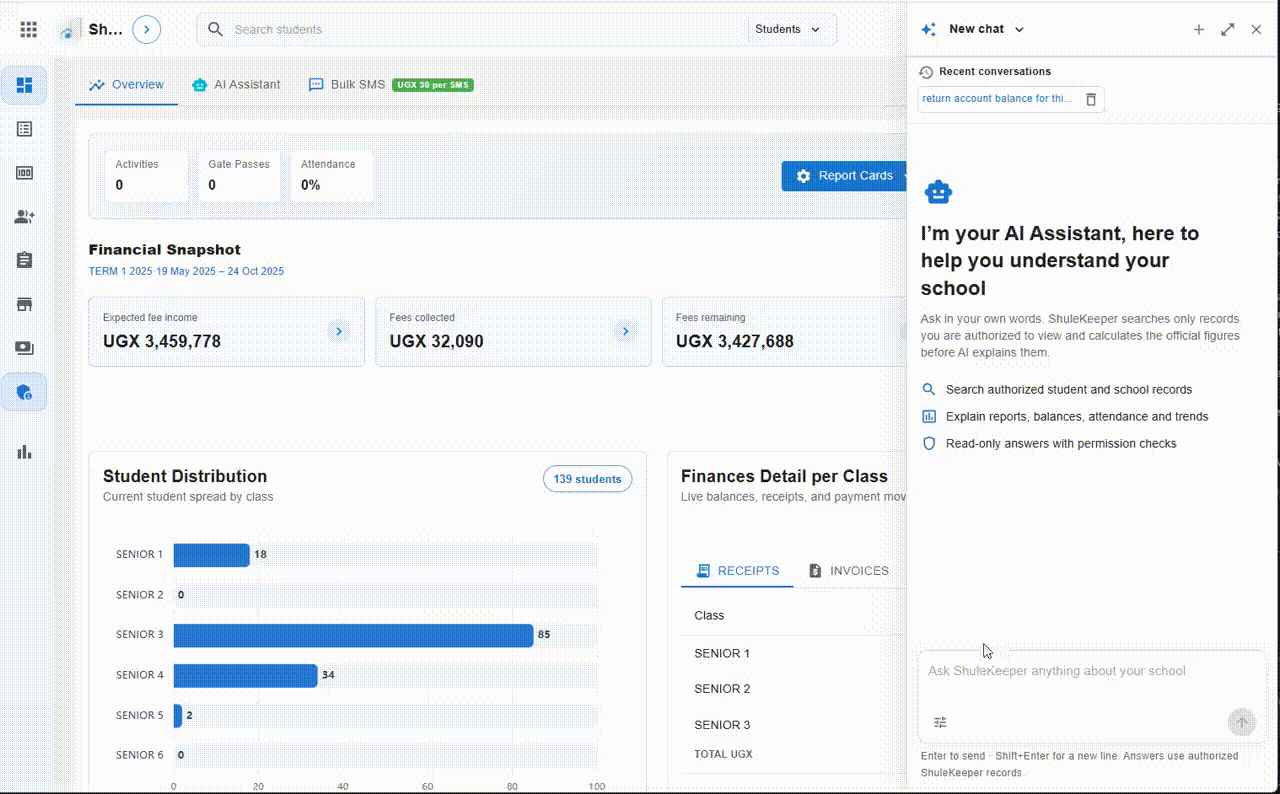
Task: Click the SENIOR 4 distribution bar
Action: pyautogui.click(x=245, y=675)
